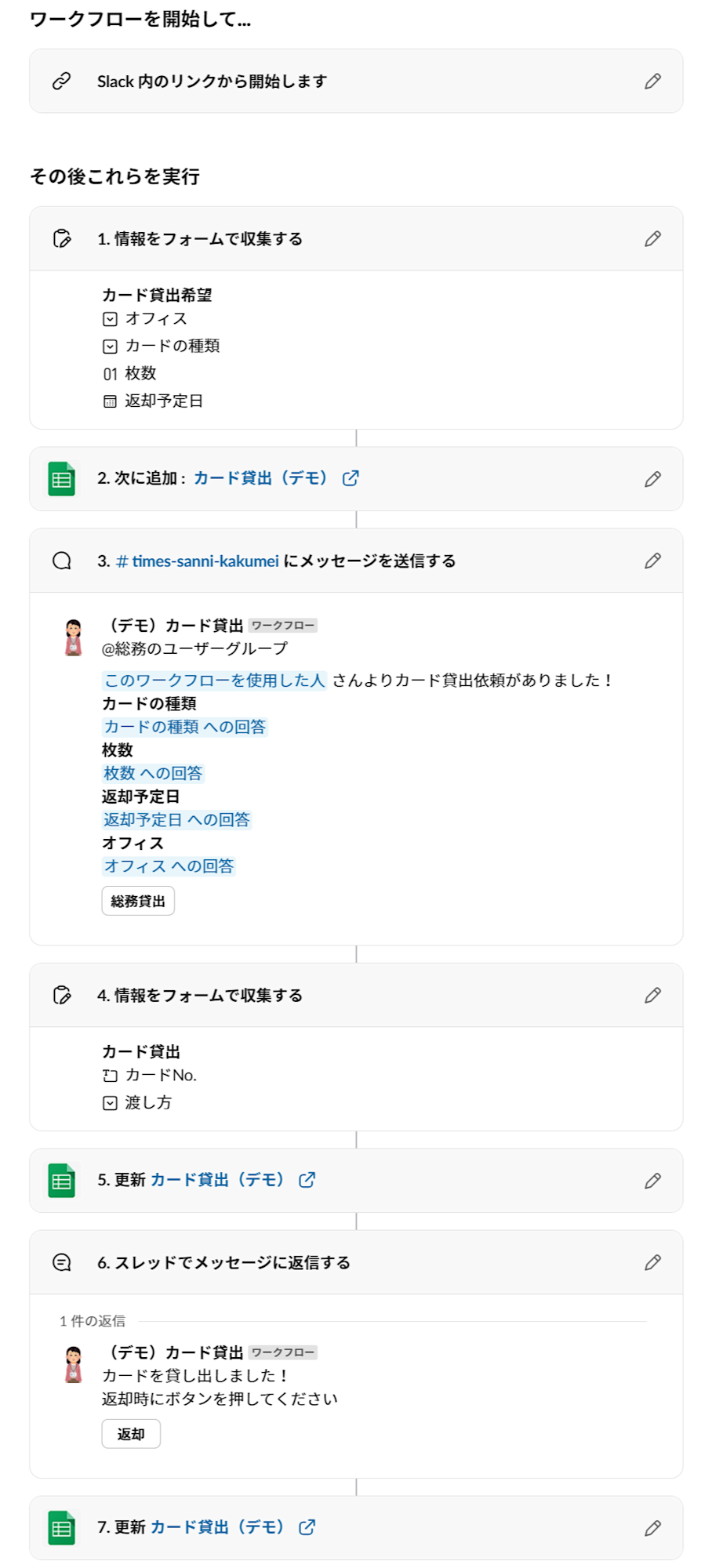
Task: Open external link icon in step 2
Action: (351, 478)
